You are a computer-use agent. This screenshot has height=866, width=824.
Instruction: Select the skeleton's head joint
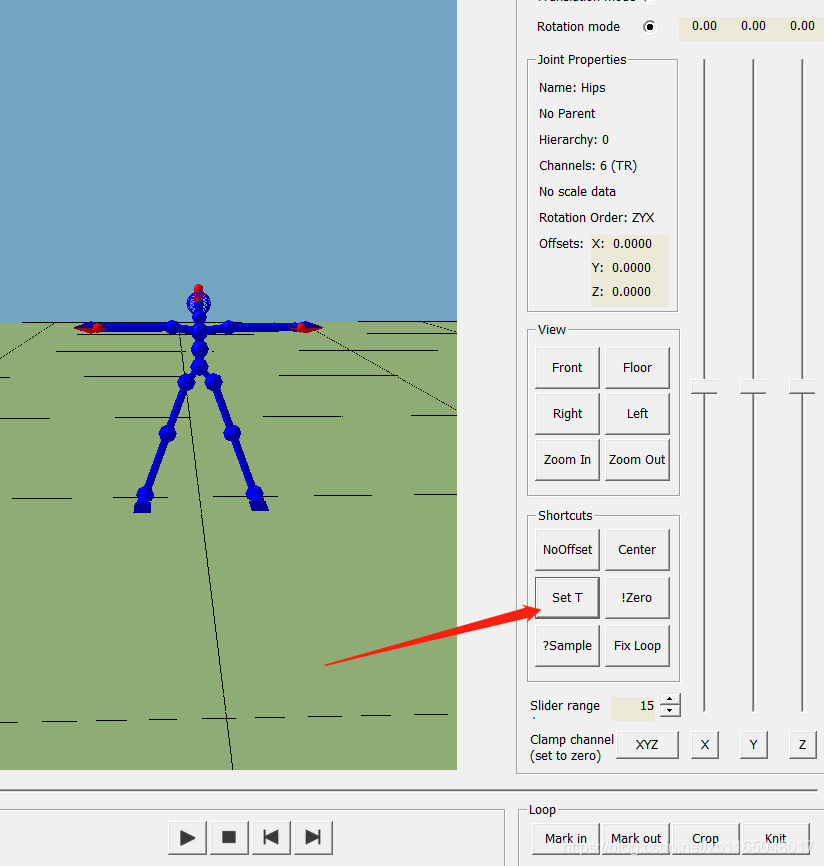[199, 302]
